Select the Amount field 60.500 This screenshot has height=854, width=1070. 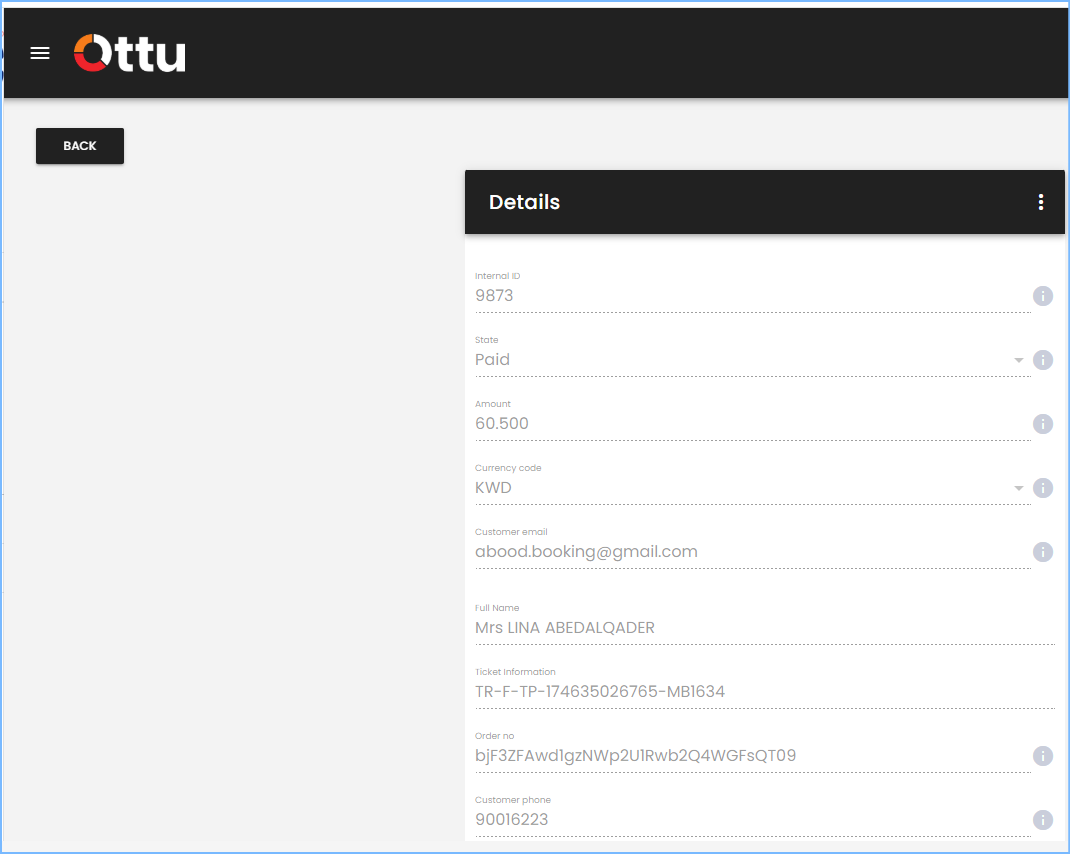click(753, 424)
